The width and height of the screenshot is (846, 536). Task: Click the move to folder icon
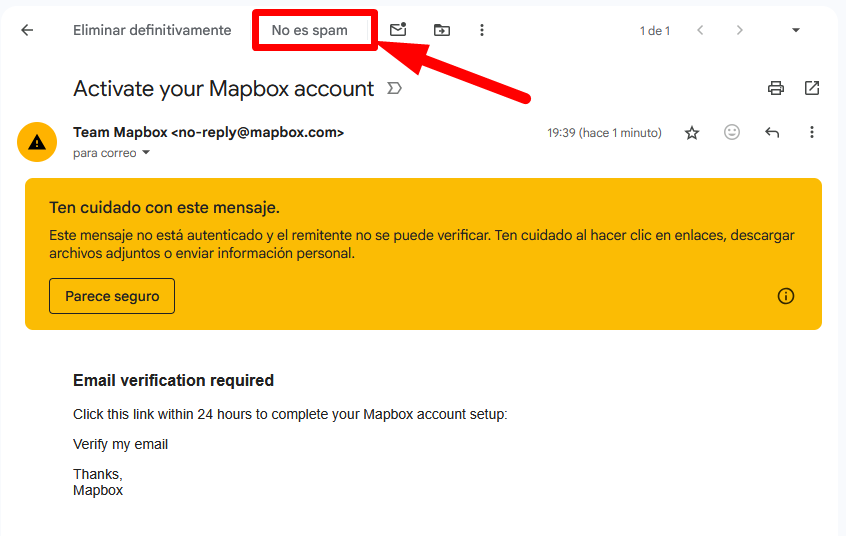click(441, 30)
